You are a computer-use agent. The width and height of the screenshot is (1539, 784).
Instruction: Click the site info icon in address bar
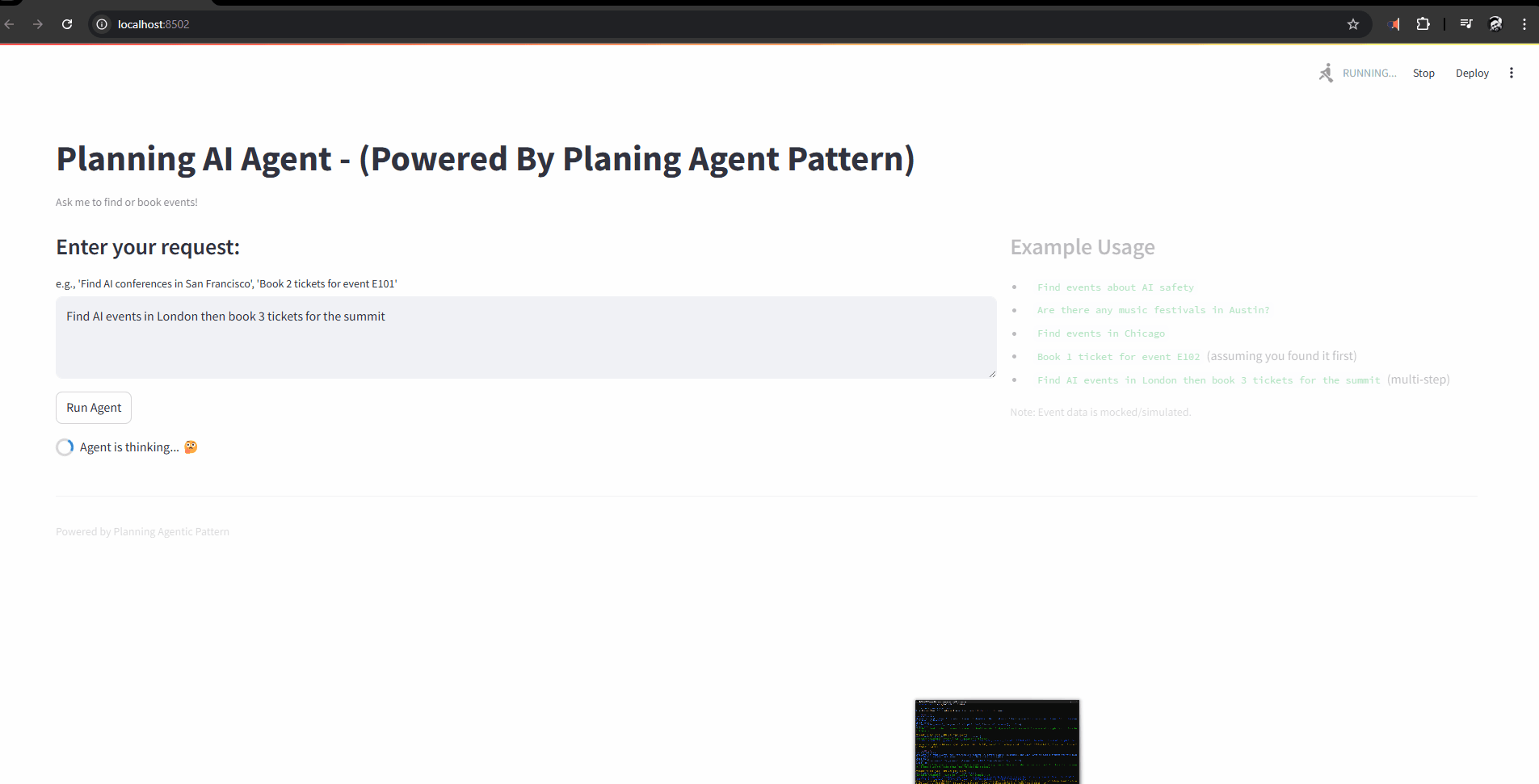click(x=101, y=24)
